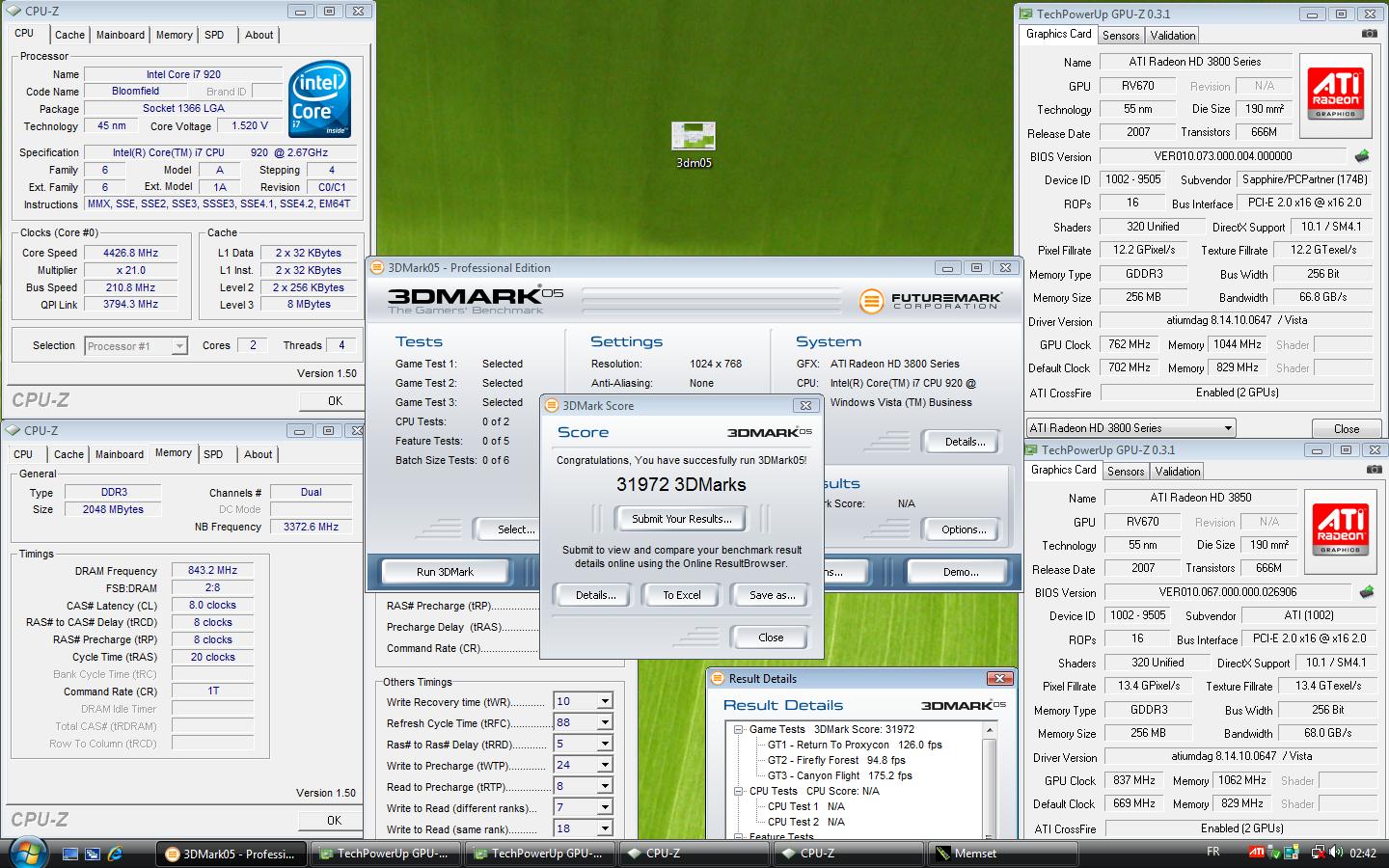1389x868 pixels.
Task: Click System Details button in 3DMark05
Action: click(965, 442)
